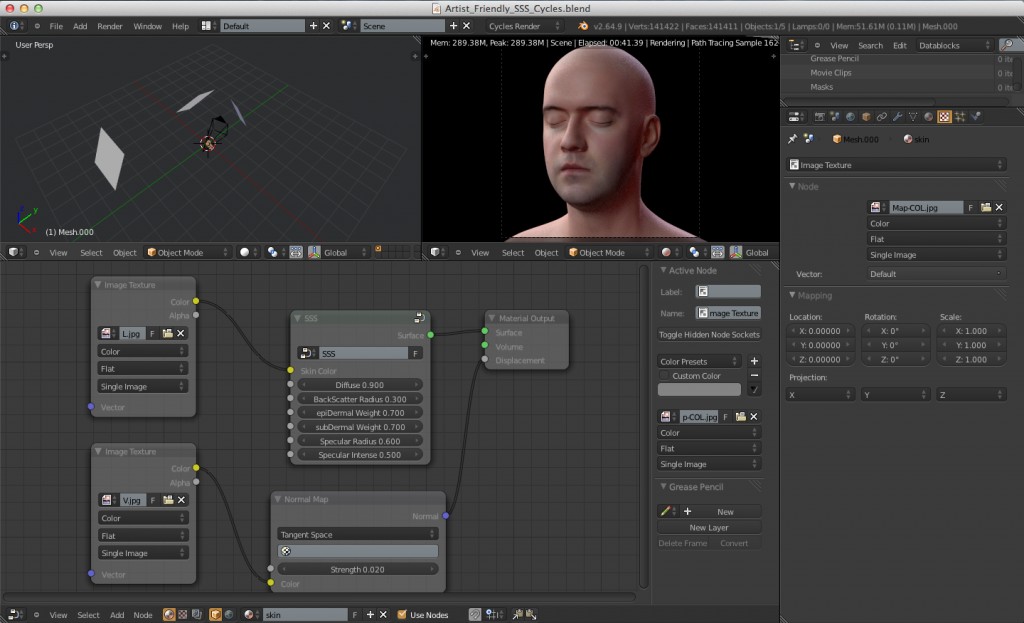Open the Vector dropdown showing Default
This screenshot has width=1024, height=623.
935,274
